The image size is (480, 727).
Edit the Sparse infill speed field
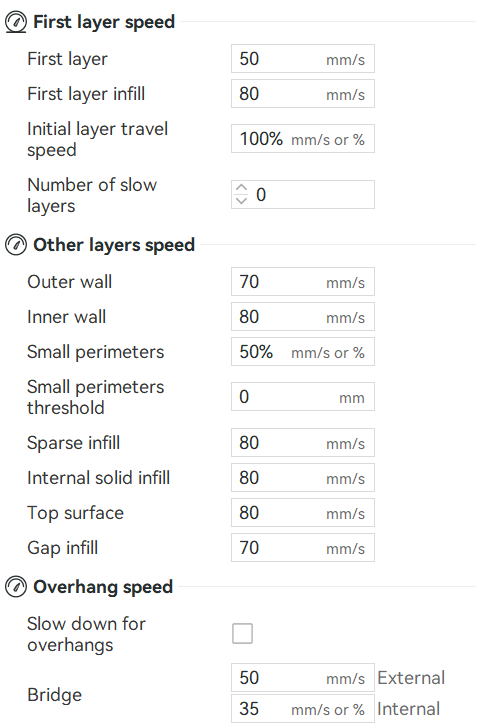303,443
